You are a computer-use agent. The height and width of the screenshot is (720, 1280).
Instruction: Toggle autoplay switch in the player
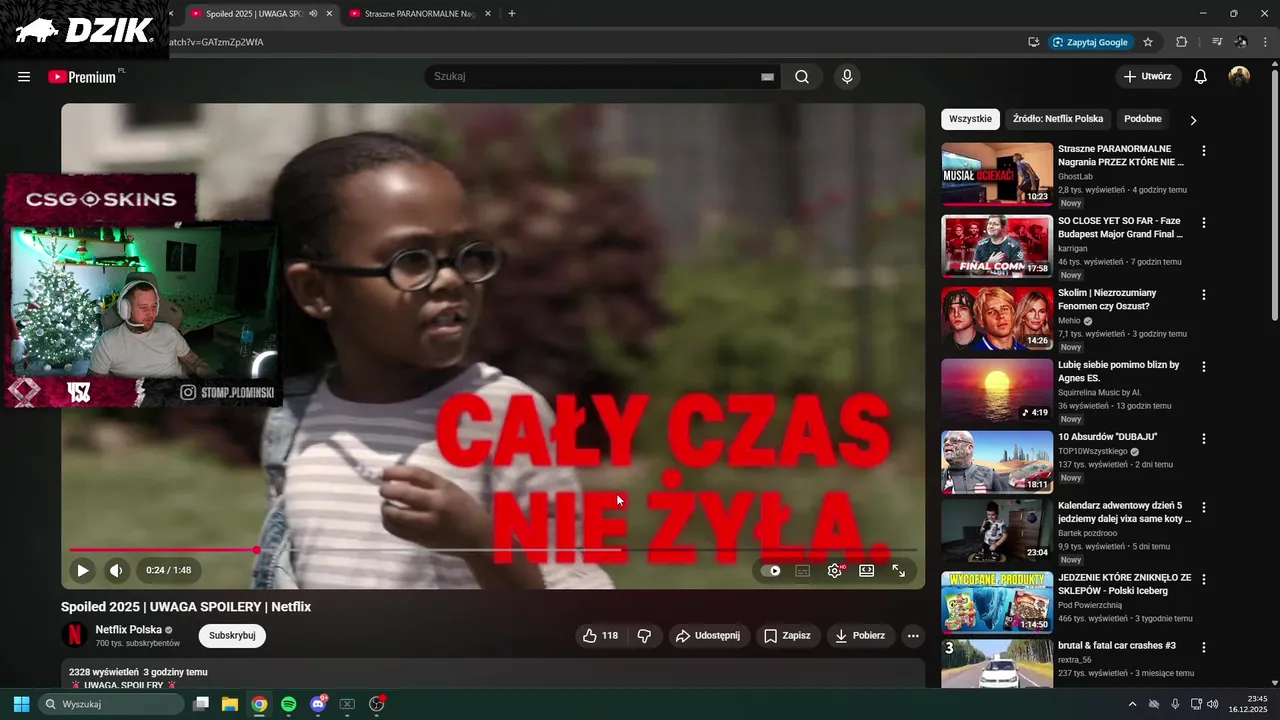[x=771, y=571]
